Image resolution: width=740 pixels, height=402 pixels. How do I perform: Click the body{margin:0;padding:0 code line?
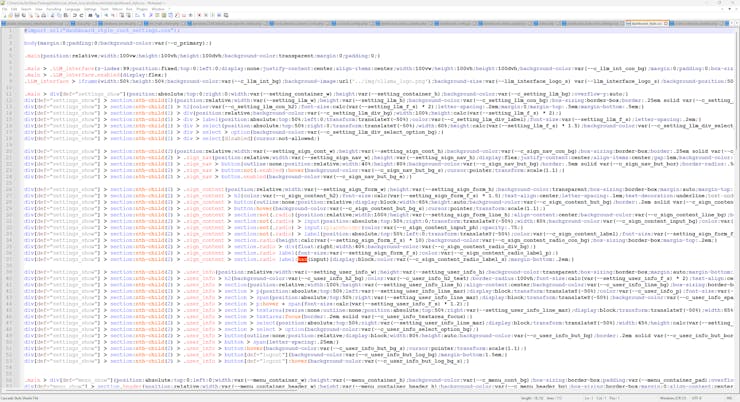click(118, 43)
